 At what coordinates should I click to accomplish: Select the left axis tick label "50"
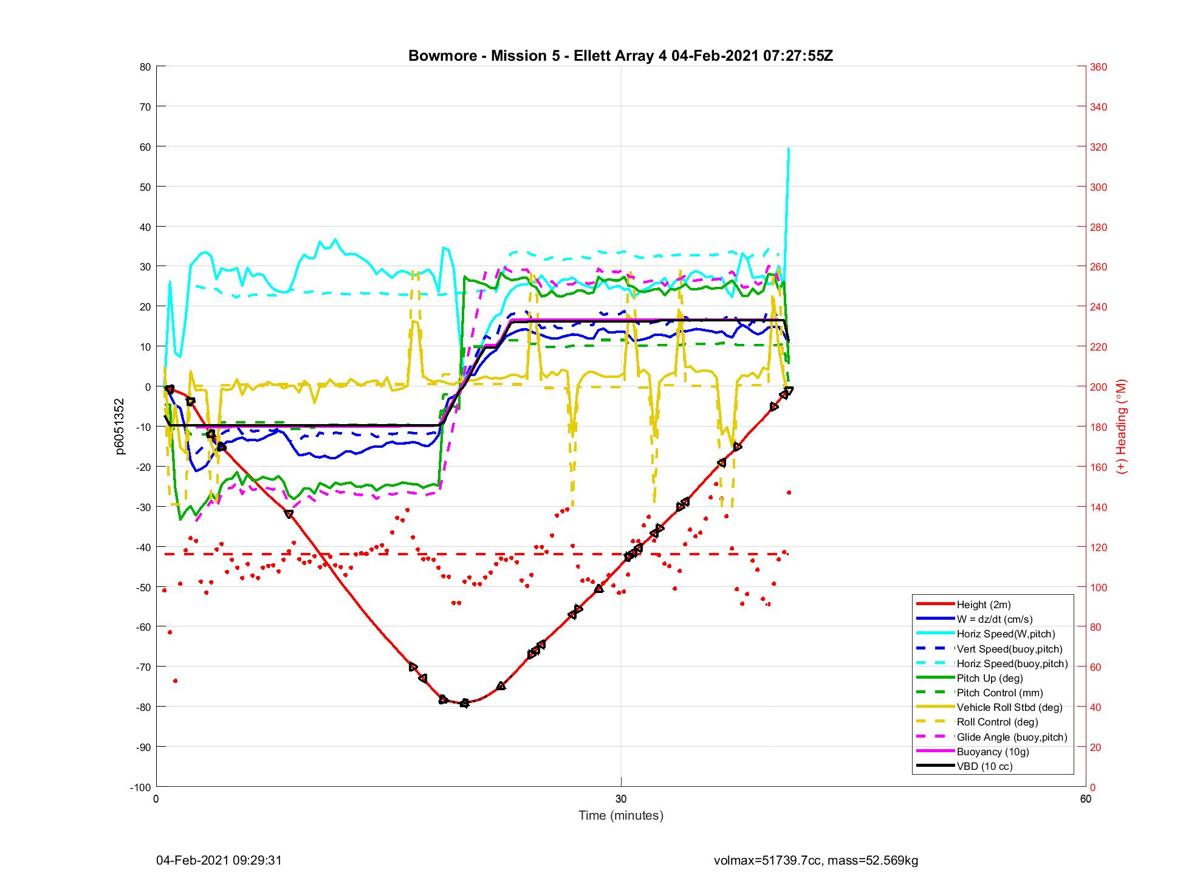(145, 187)
